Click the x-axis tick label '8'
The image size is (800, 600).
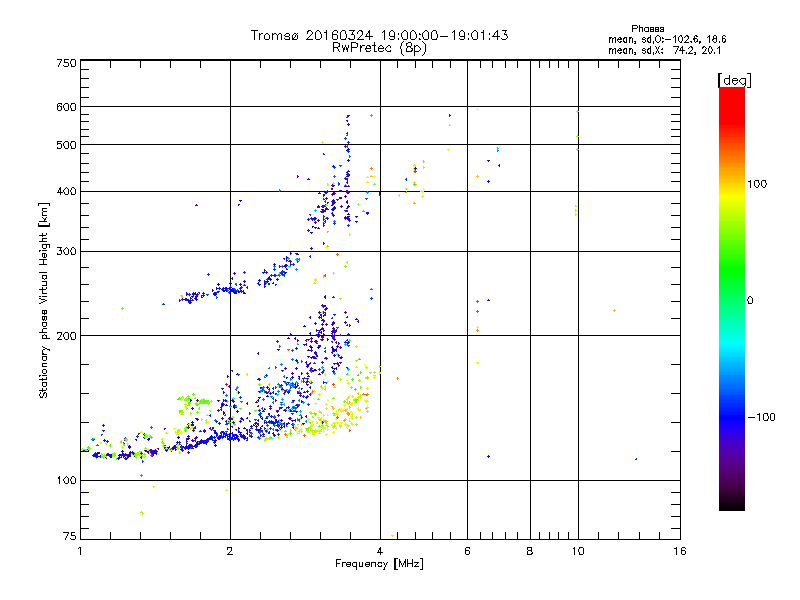(530, 551)
